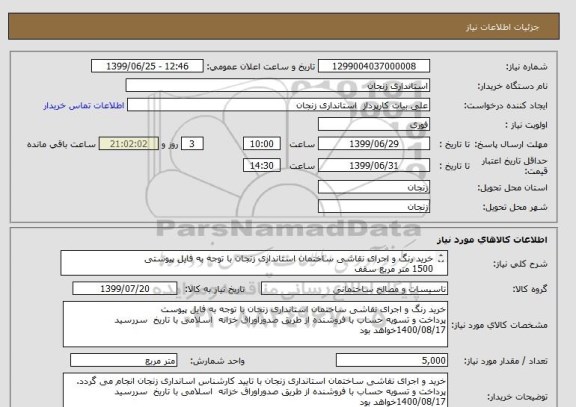Click the delivery city field زنجان
This screenshot has height=407, width=576.
click(x=374, y=206)
